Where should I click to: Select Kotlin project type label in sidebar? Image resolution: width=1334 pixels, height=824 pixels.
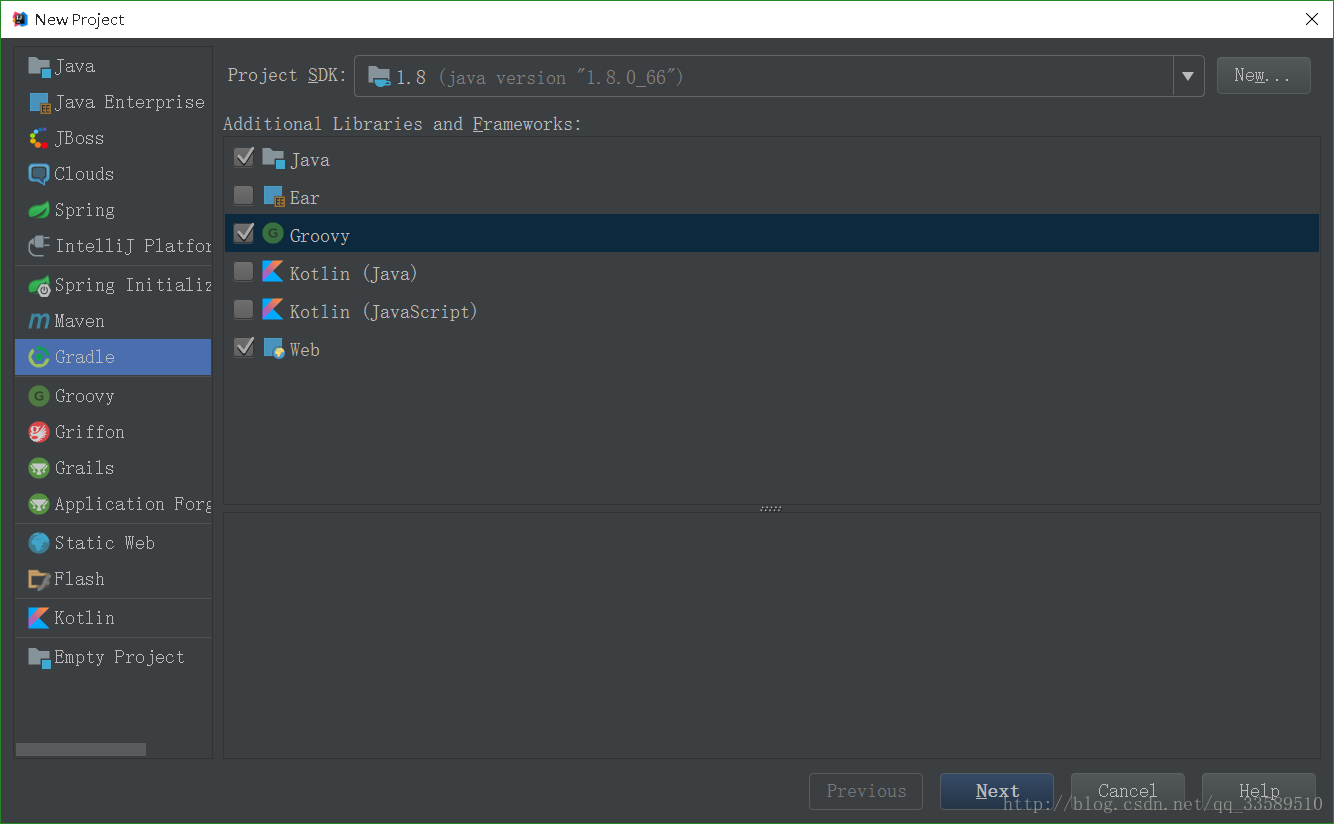pos(85,619)
